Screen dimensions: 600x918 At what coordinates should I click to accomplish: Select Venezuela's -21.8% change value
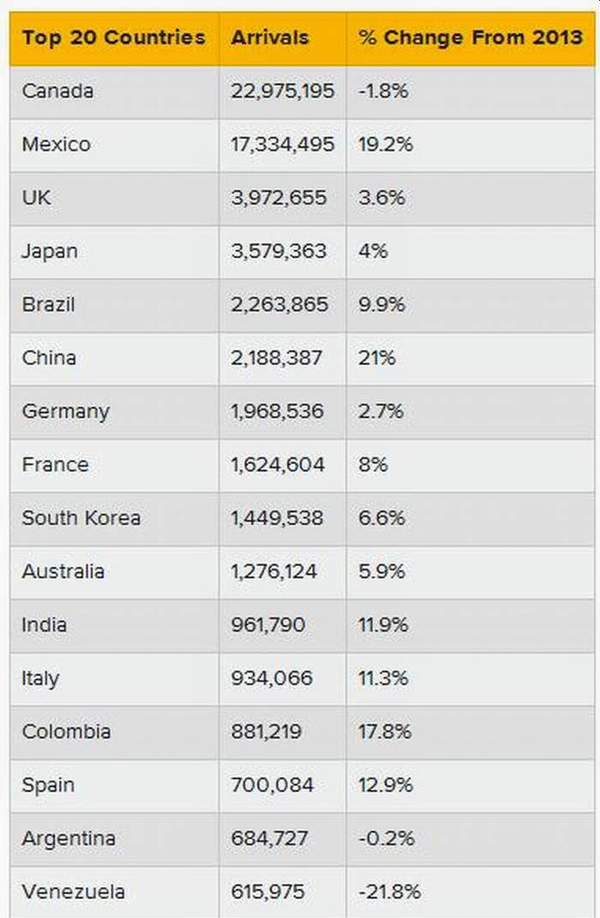[x=389, y=892]
